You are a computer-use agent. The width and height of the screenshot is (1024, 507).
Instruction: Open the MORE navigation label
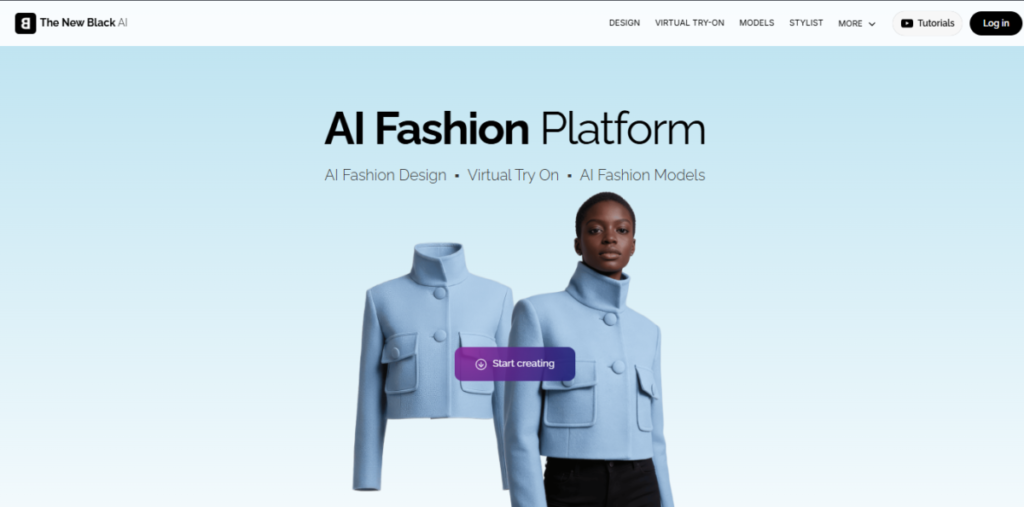coord(850,24)
